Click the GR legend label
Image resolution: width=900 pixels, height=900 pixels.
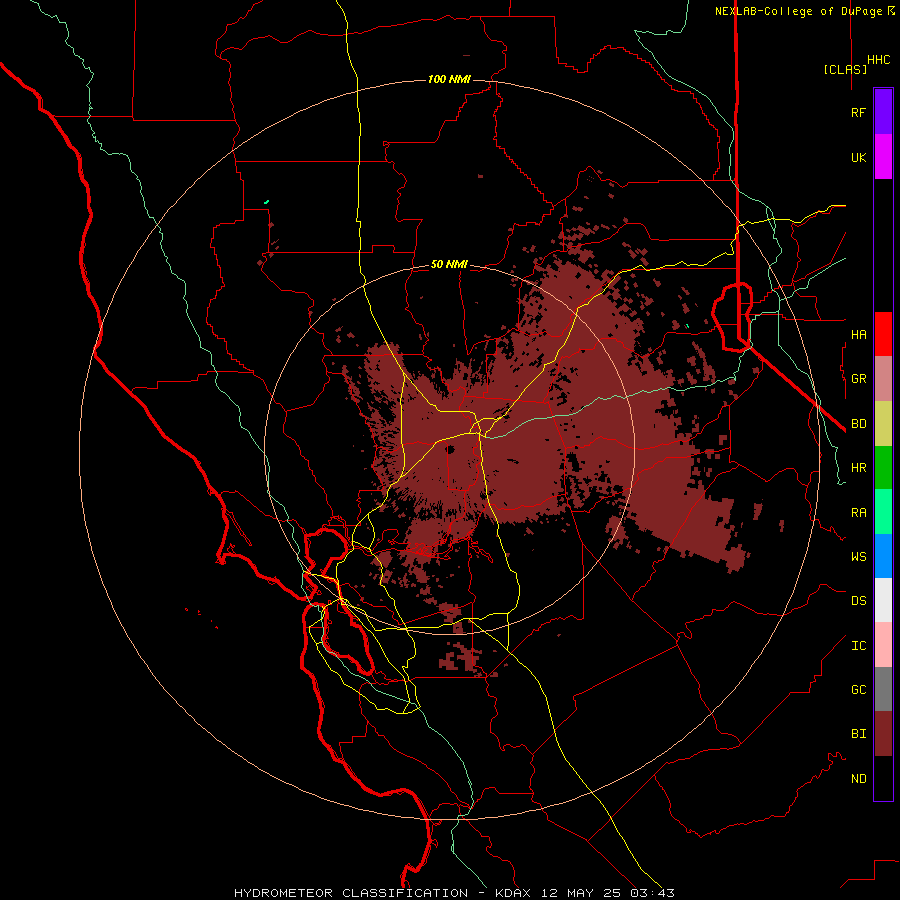858,379
